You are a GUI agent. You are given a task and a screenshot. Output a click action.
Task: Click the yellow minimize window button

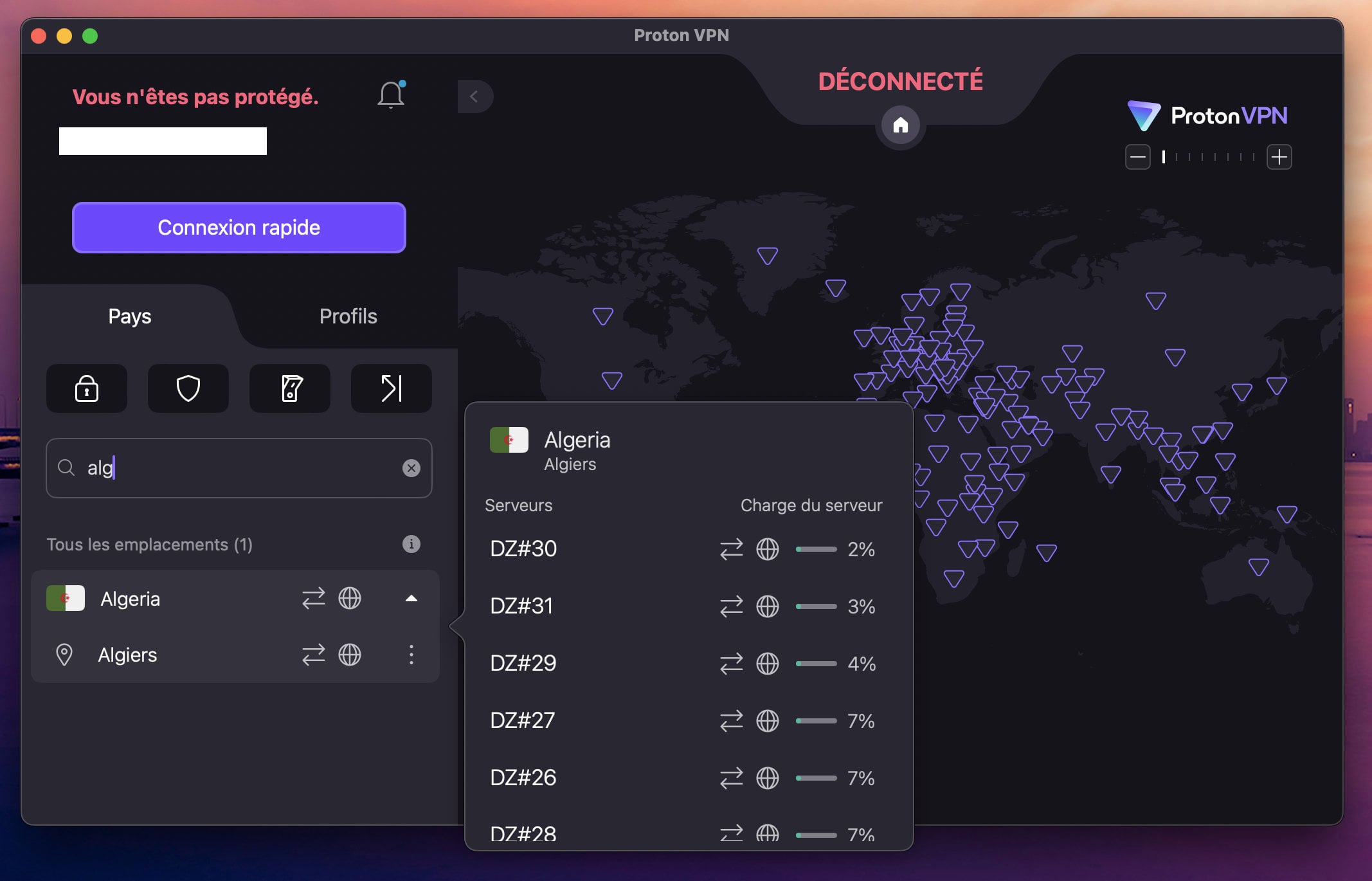pyautogui.click(x=64, y=36)
